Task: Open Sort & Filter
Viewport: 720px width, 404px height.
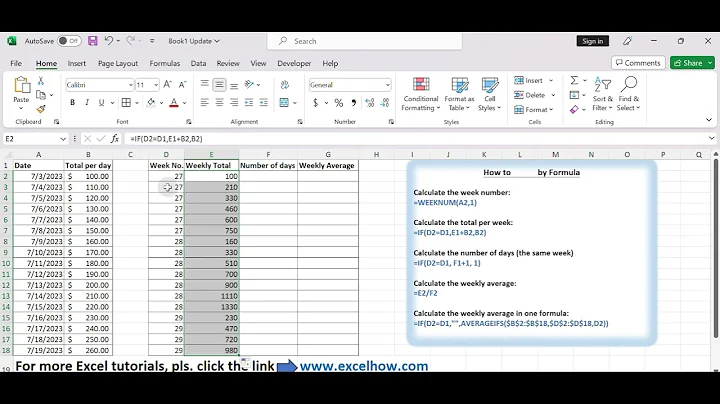Action: 602,95
